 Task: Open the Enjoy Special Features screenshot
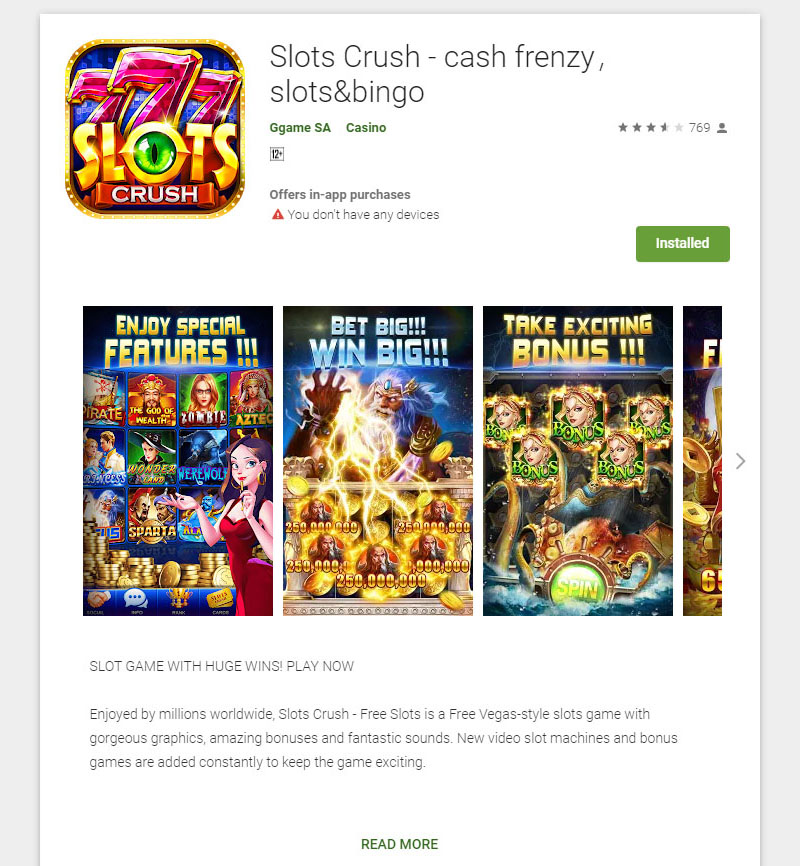point(178,461)
